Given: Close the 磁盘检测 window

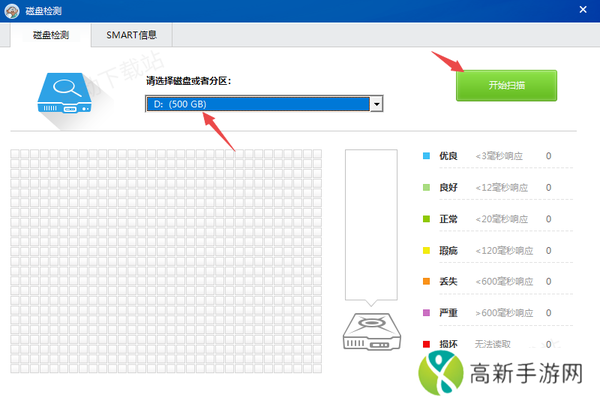Looking at the screenshot, I should click(x=583, y=10).
